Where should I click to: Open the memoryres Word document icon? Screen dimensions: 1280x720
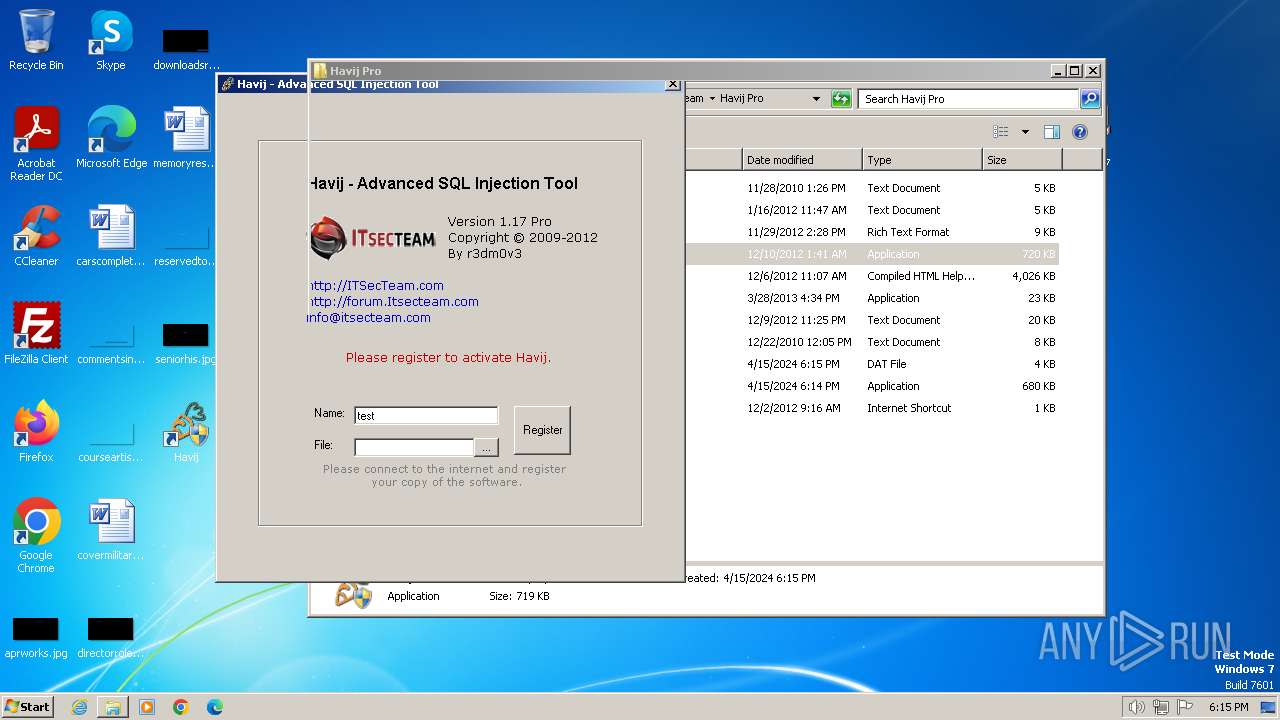[x=186, y=138]
